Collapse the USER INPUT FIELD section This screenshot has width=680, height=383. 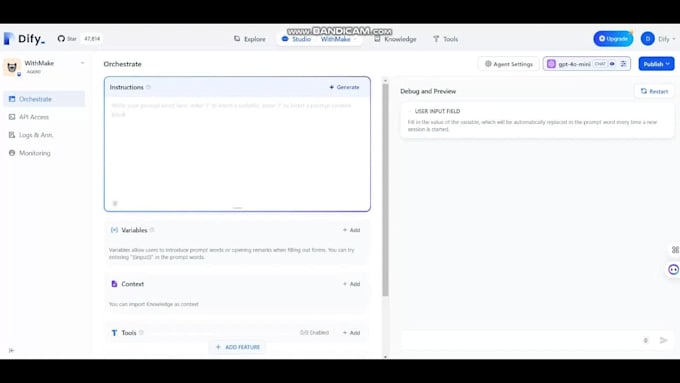point(410,111)
